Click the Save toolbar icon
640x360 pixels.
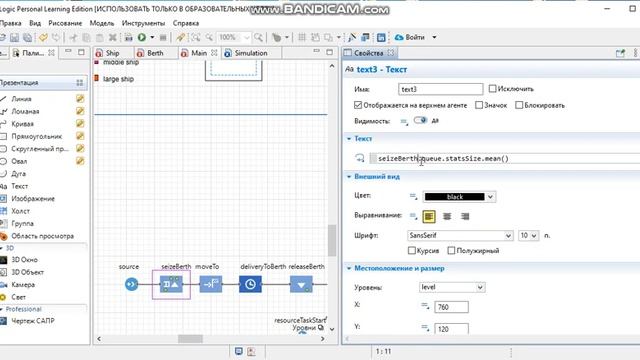14,38
